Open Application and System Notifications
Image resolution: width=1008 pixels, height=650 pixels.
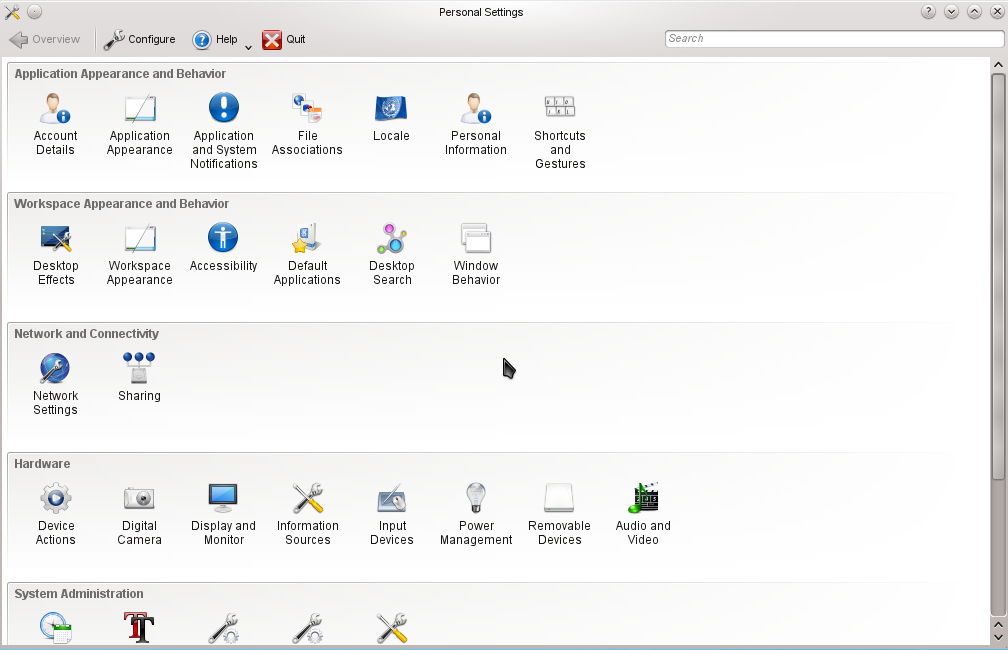[224, 131]
